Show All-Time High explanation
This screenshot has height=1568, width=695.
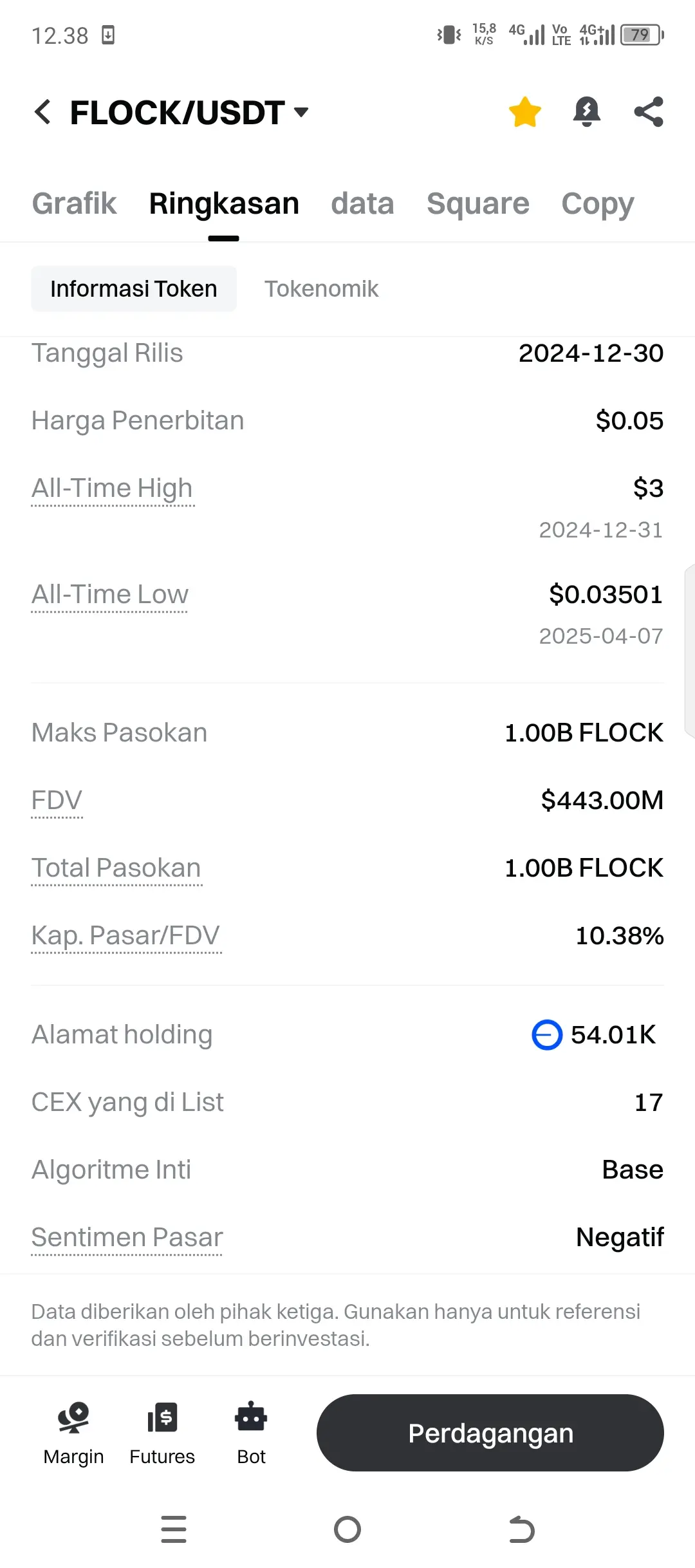[112, 489]
